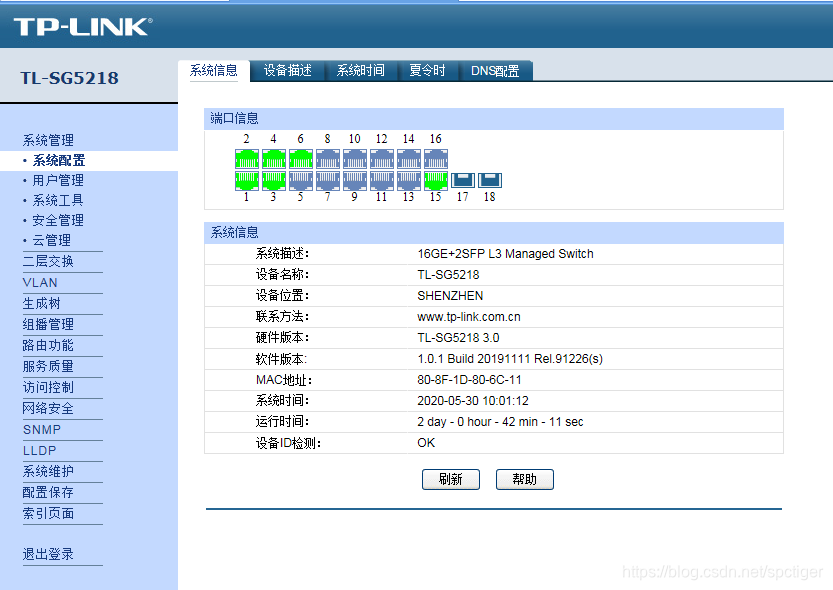This screenshot has height=590, width=833.
Task: Expand the 路由功能 menu section
Action: pos(48,345)
